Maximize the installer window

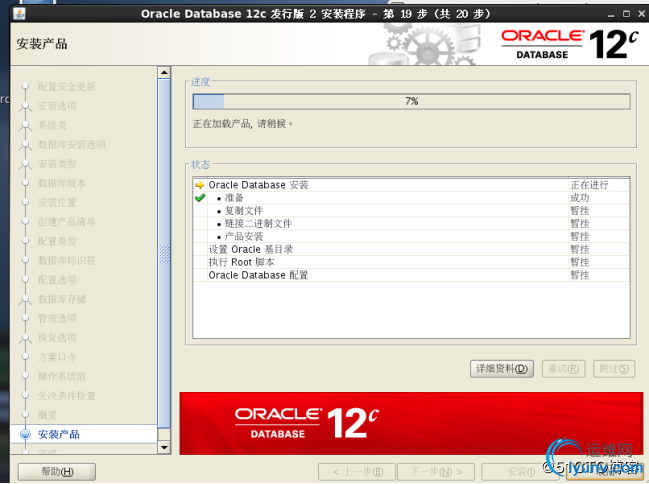coord(627,14)
